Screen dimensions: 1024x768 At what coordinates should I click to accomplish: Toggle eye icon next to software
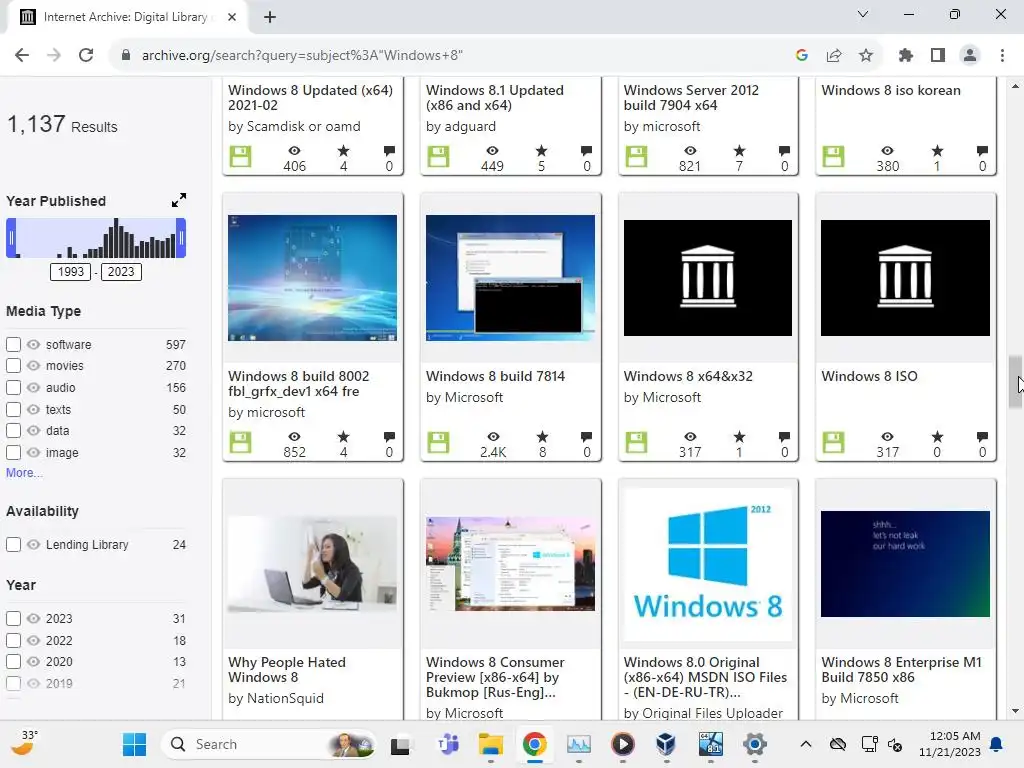tap(33, 344)
